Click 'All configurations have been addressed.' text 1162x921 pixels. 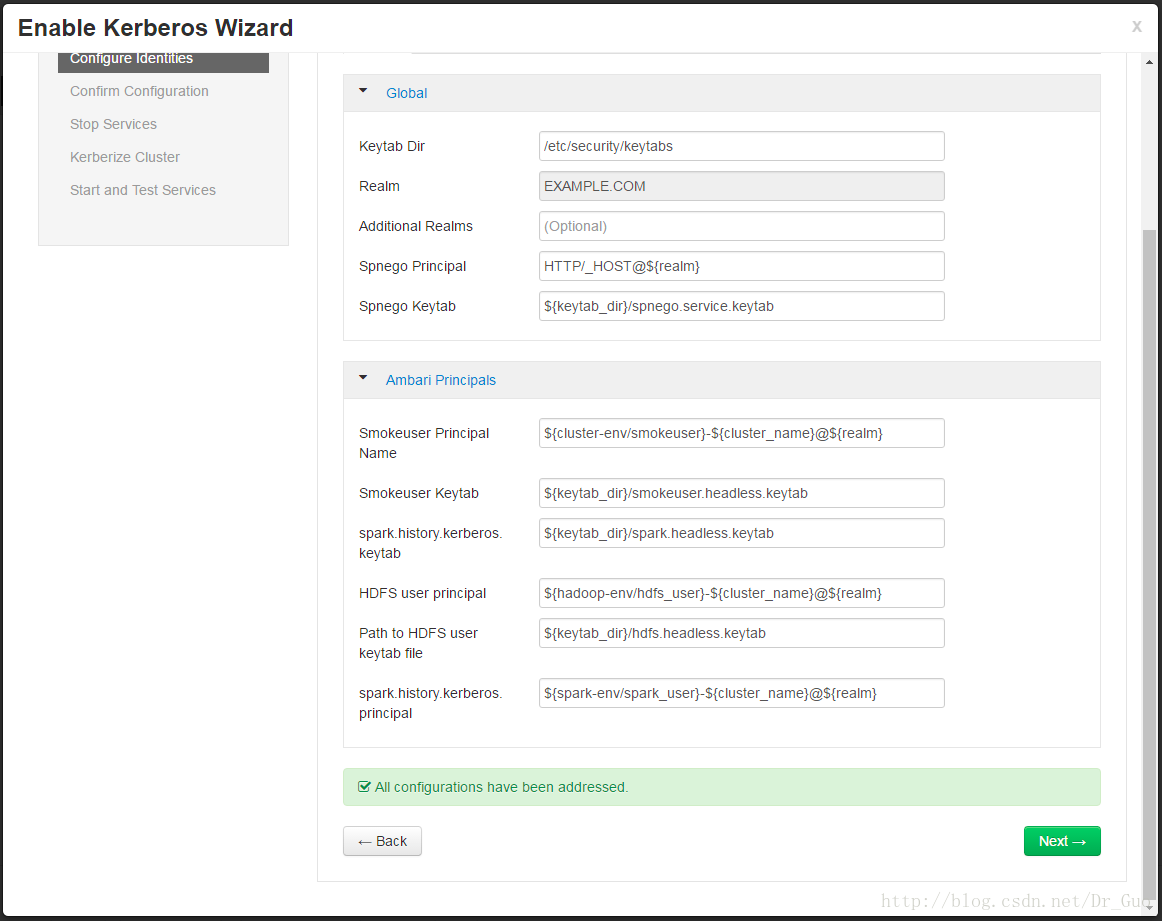[501, 787]
